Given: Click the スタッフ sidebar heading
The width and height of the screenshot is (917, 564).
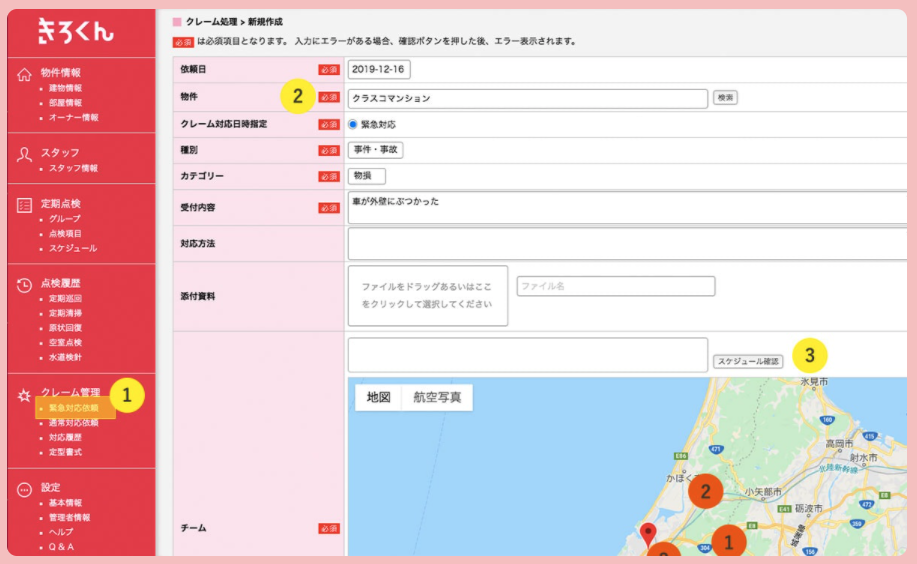Looking at the screenshot, I should 60,153.
